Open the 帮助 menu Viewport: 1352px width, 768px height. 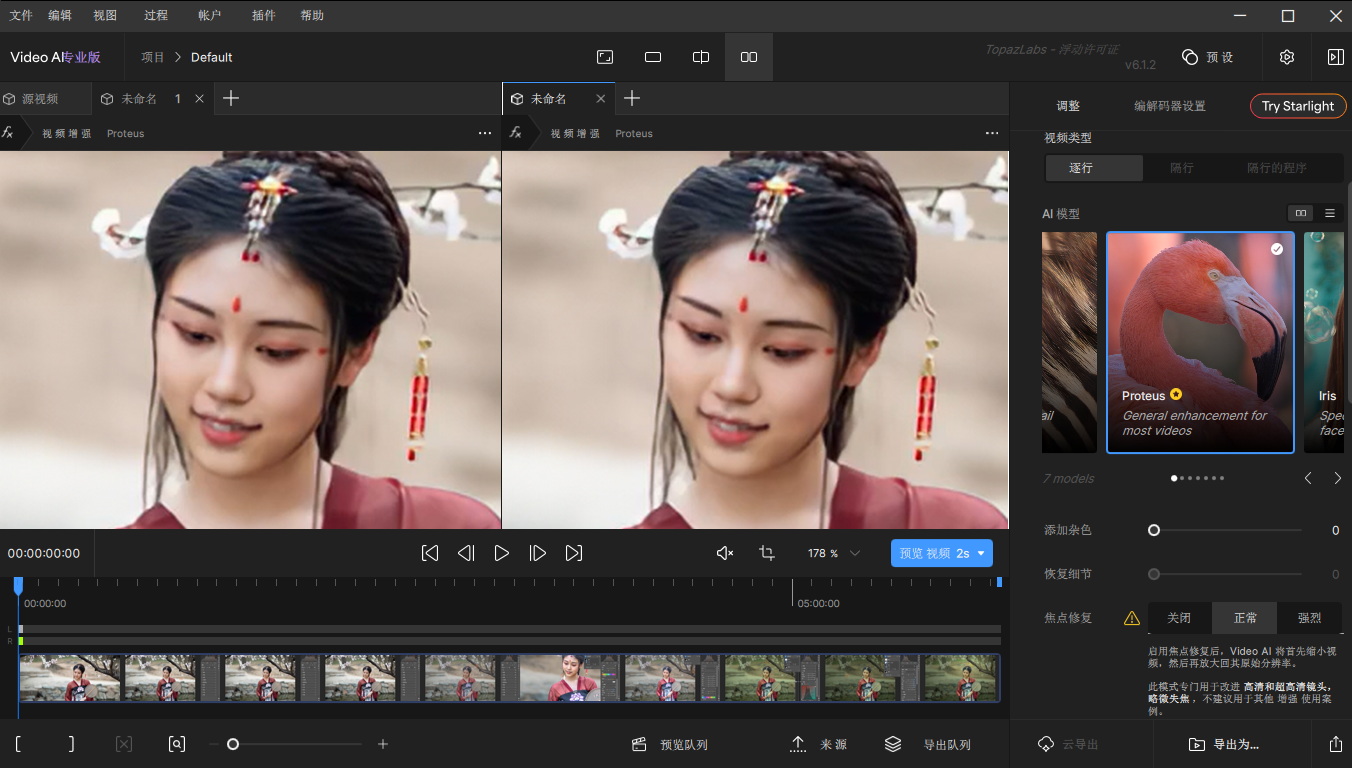pyautogui.click(x=312, y=16)
